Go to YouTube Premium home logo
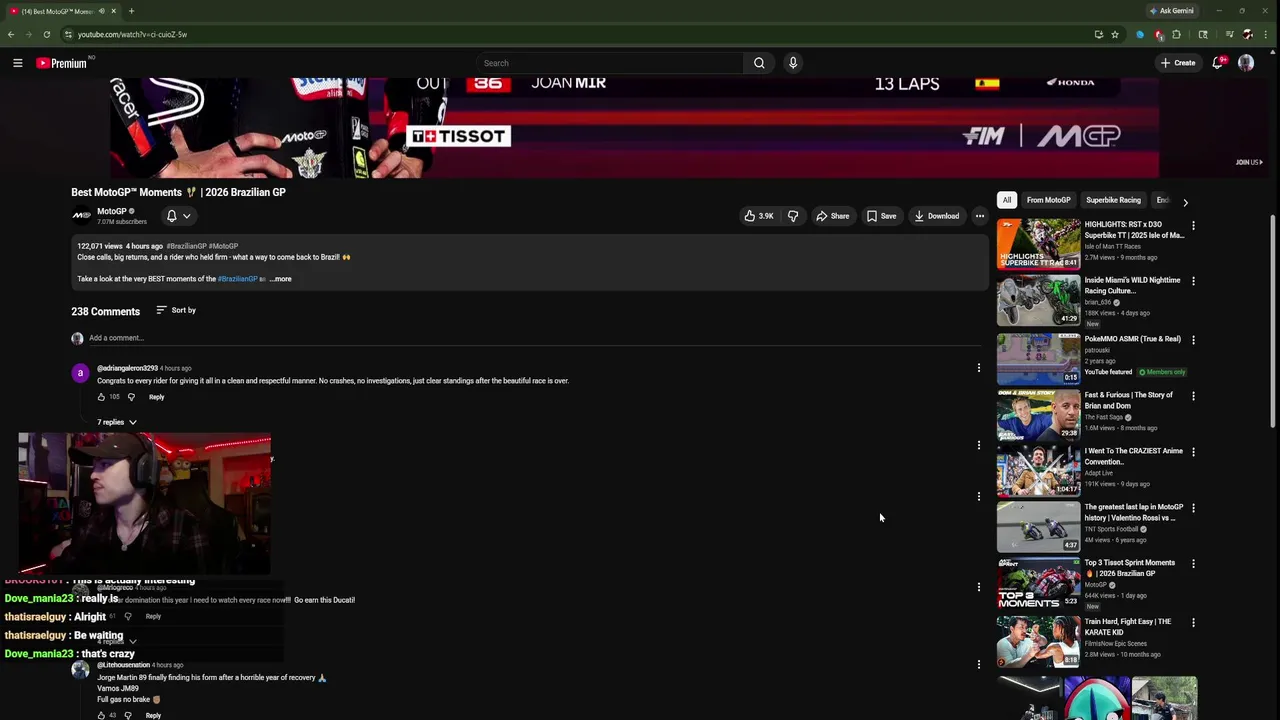The height and width of the screenshot is (720, 1280). [62, 63]
